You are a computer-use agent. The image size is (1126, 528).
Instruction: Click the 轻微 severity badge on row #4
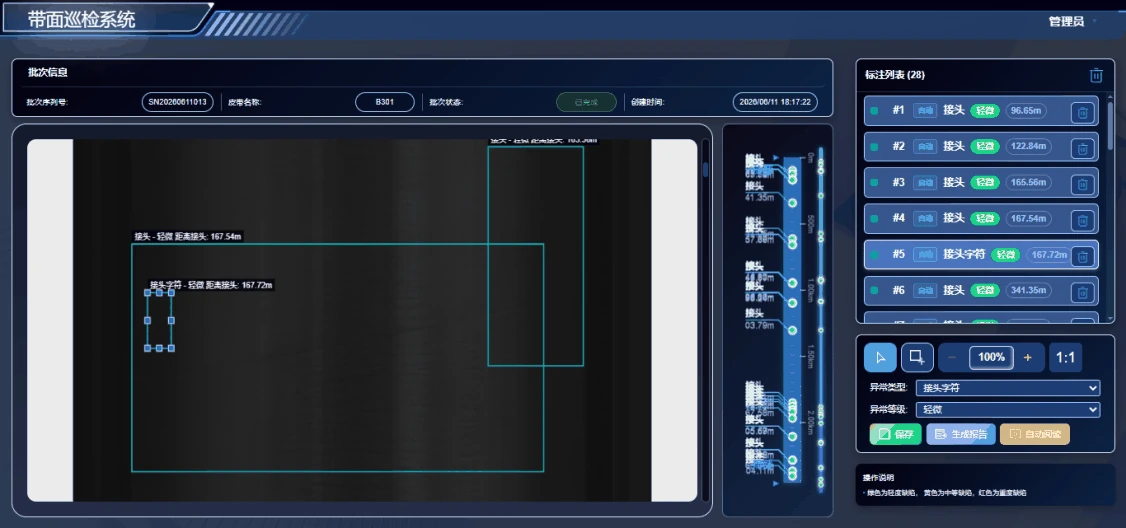[x=985, y=218]
